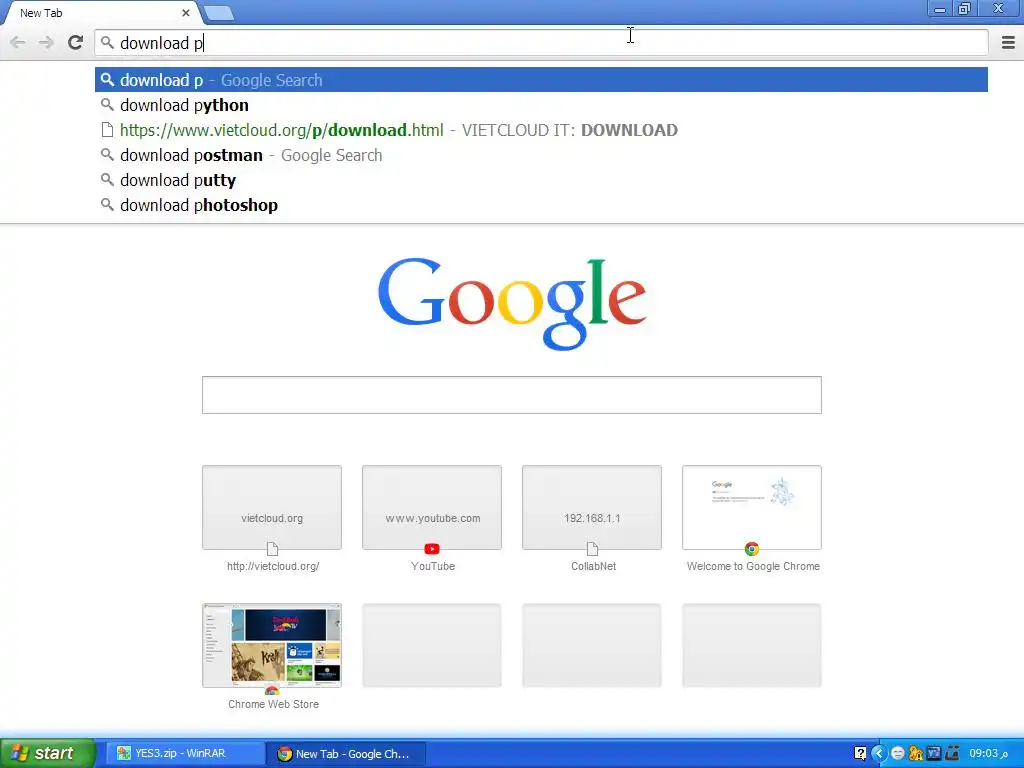The image size is (1024, 768).
Task: Click the page favicon under 192.168.1.1 tile
Action: tap(592, 549)
